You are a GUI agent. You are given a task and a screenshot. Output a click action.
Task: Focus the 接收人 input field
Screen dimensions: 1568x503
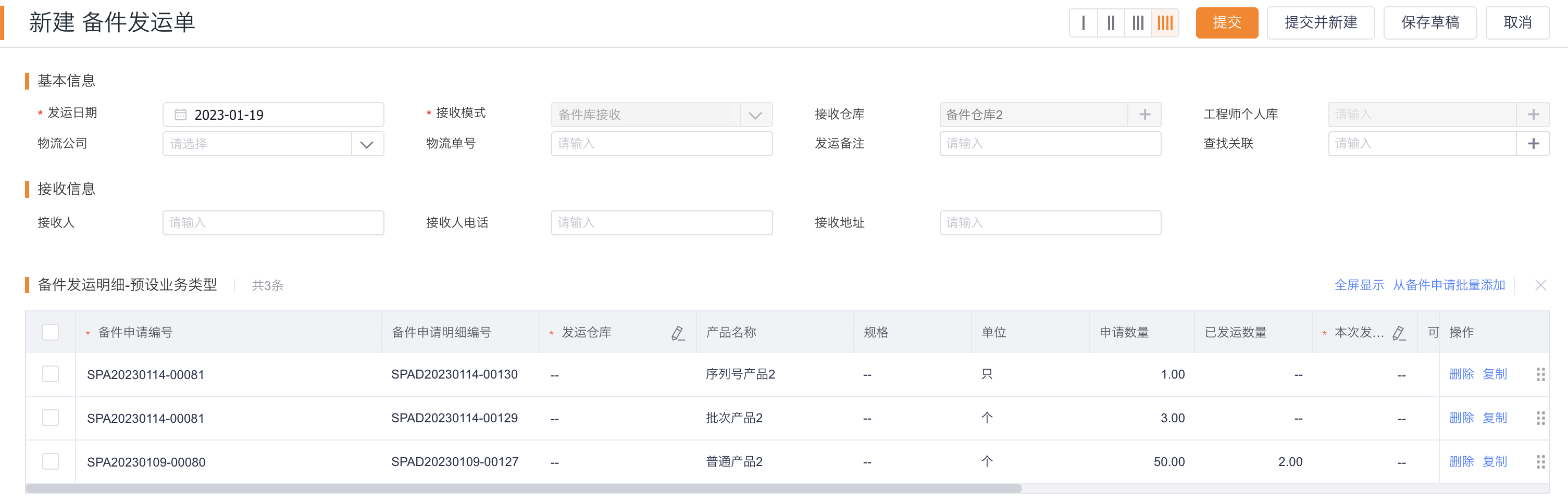coord(273,223)
